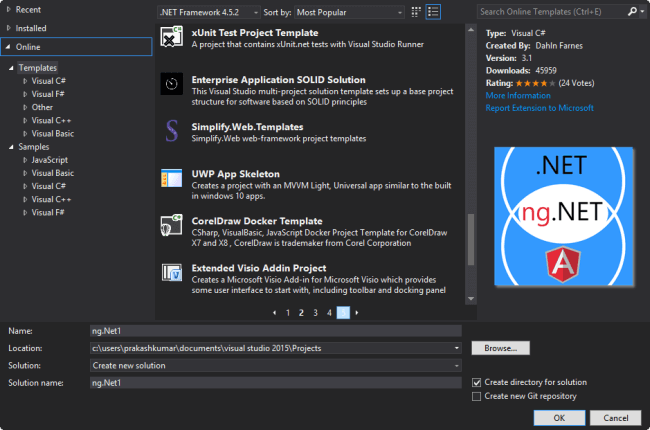
Task: Click the scrollbar down arrow
Action: click(x=471, y=299)
